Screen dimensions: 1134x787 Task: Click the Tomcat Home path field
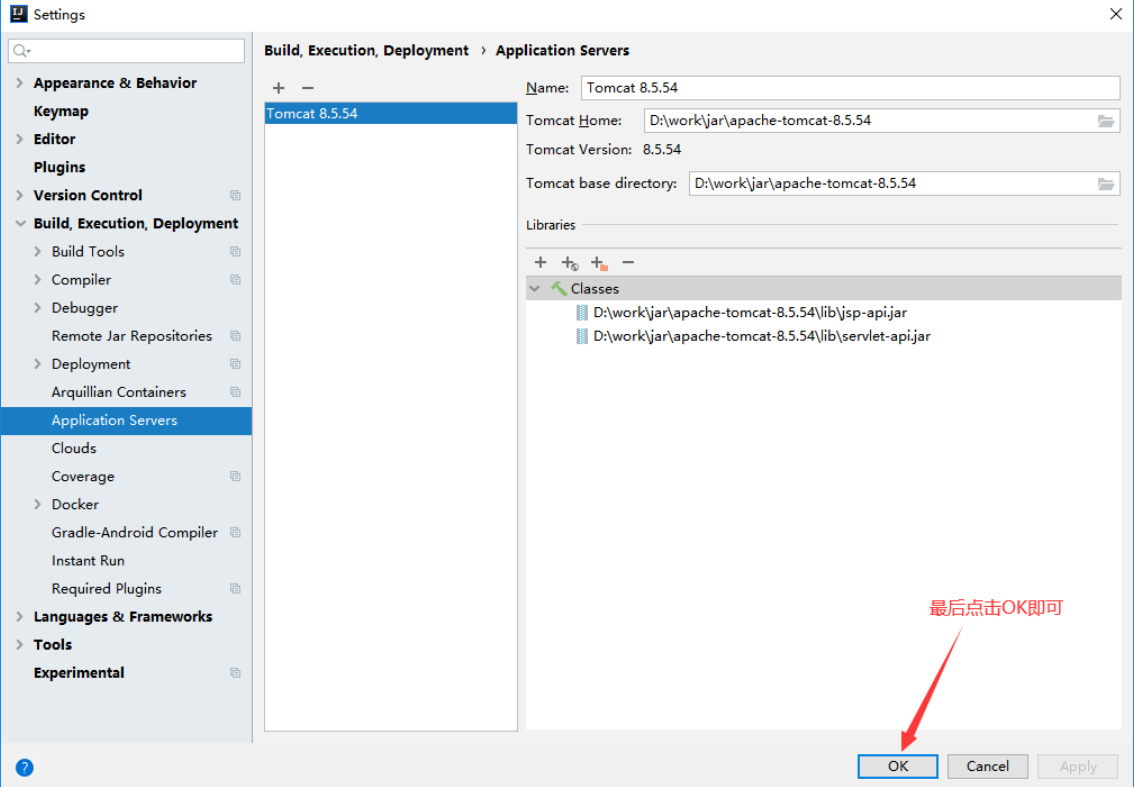pyautogui.click(x=870, y=121)
